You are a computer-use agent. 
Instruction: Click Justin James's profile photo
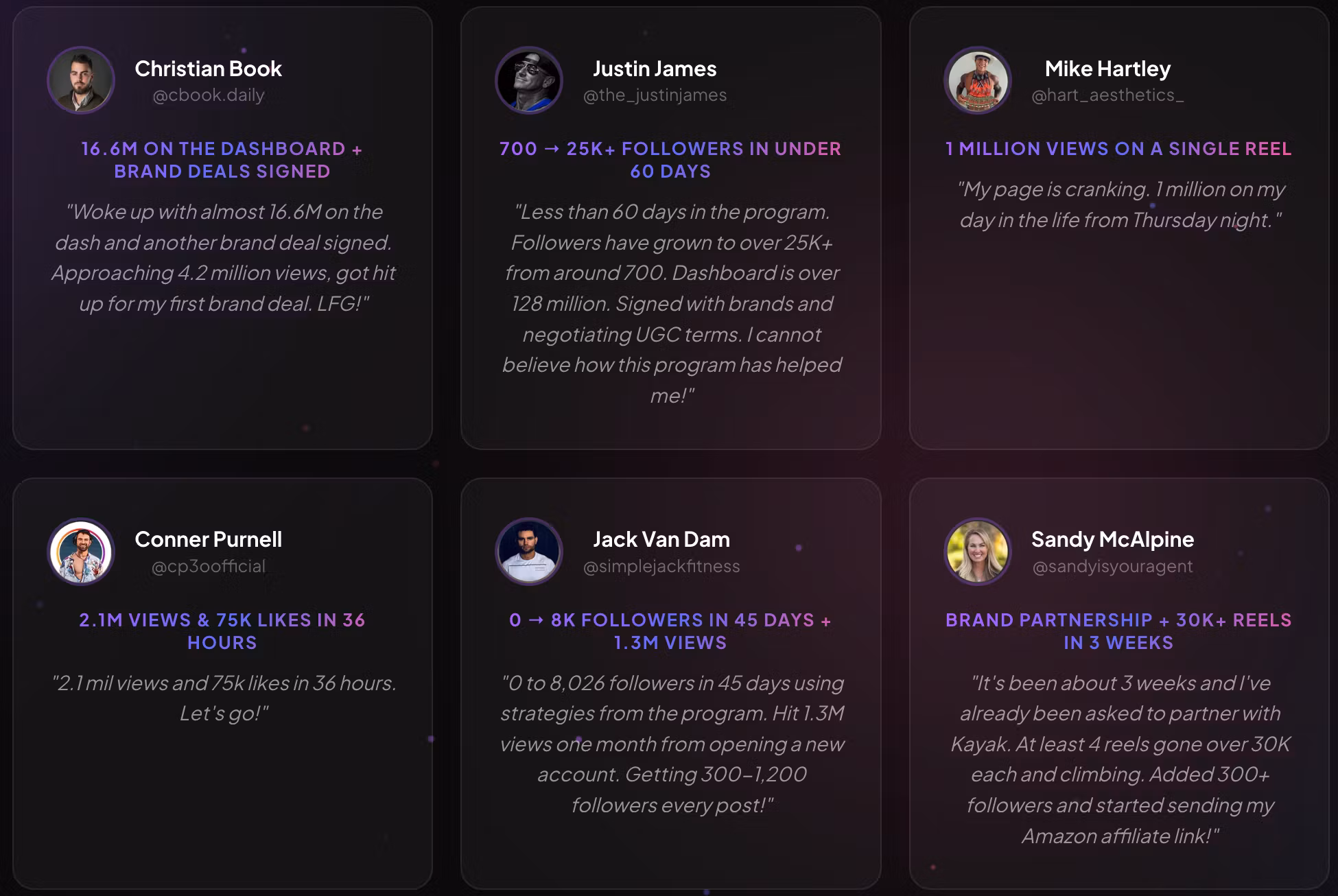(529, 80)
